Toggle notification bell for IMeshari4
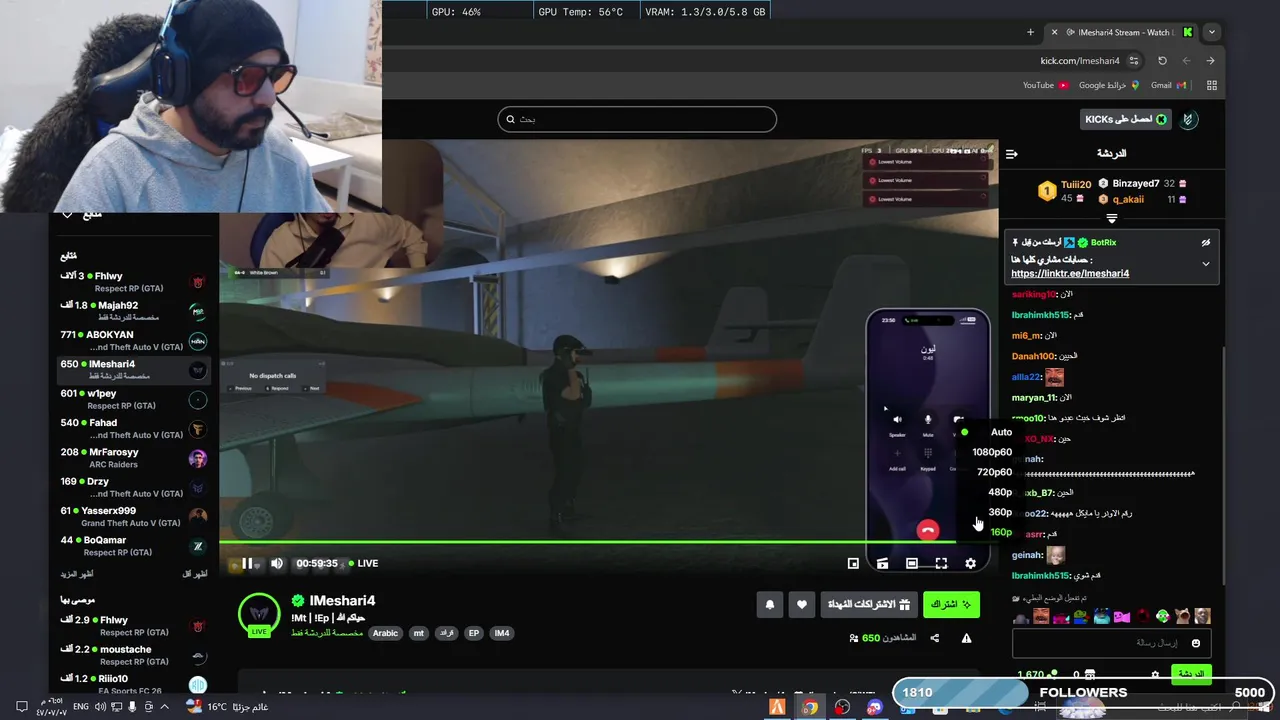Screen dimensions: 1280x720 pyautogui.click(x=769, y=604)
